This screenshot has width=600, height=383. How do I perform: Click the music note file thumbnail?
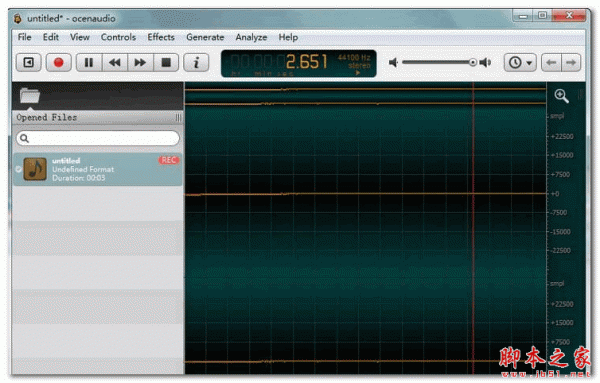point(35,169)
